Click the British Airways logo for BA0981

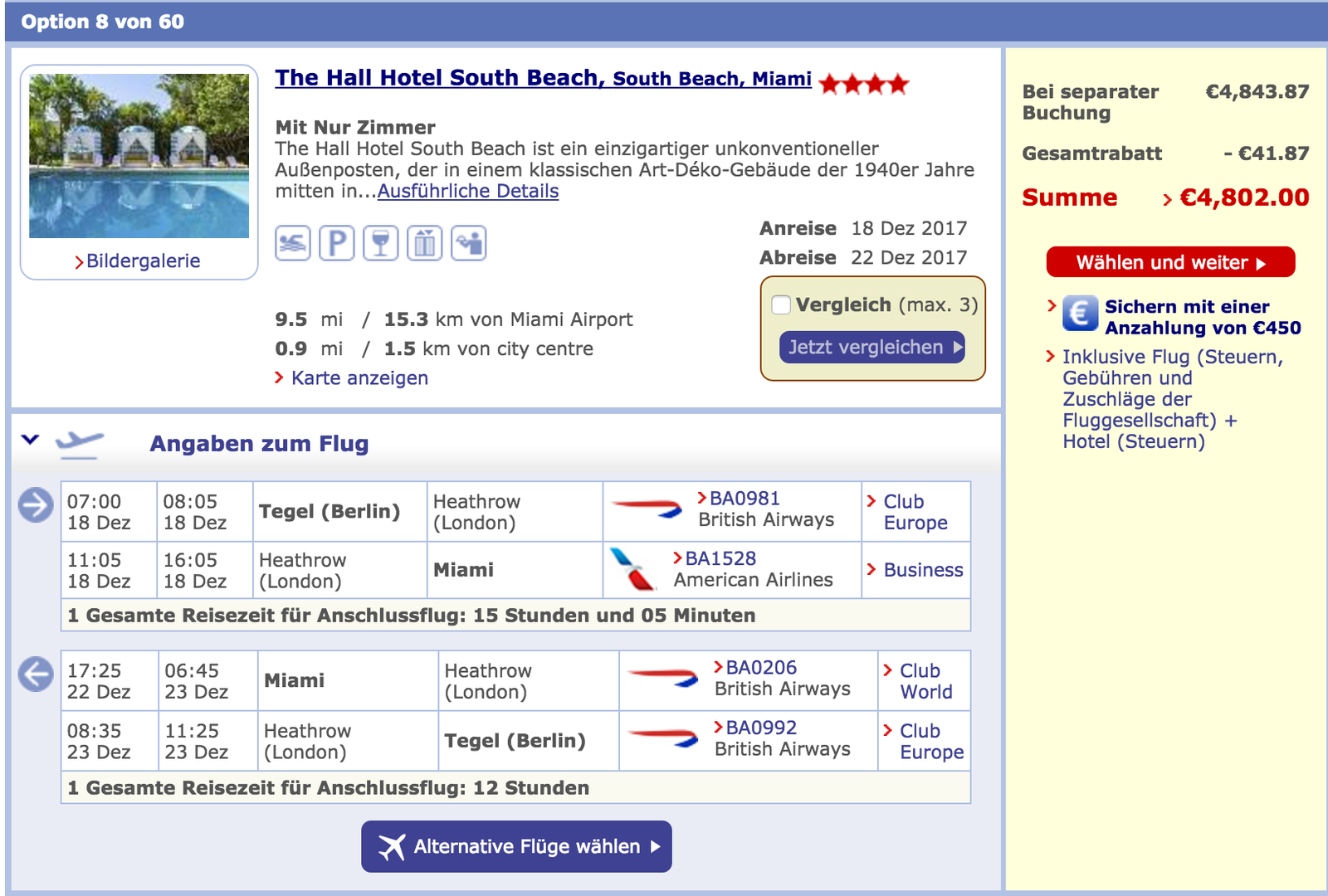647,508
